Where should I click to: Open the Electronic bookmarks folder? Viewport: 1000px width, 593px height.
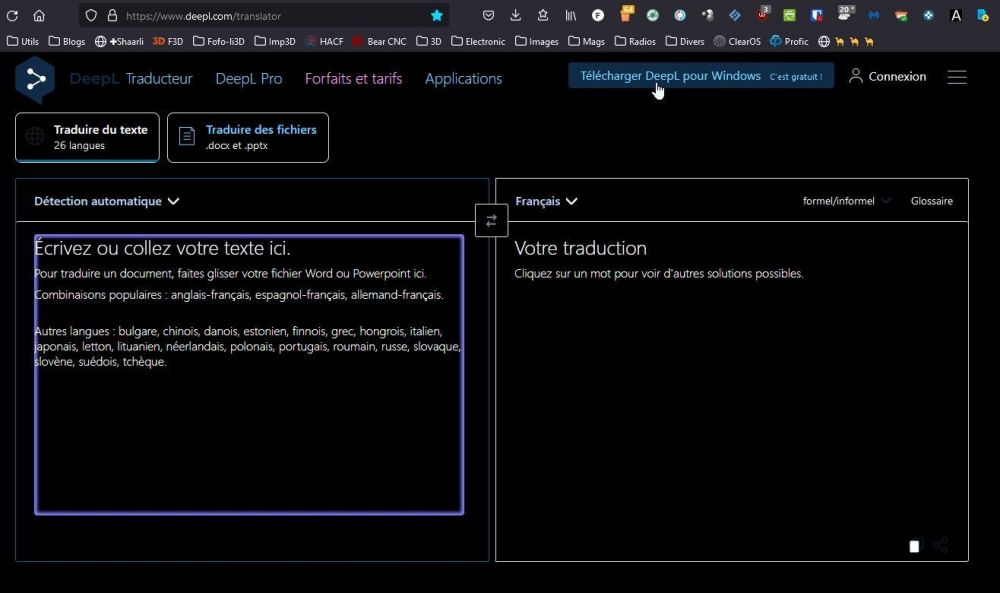[x=478, y=41]
